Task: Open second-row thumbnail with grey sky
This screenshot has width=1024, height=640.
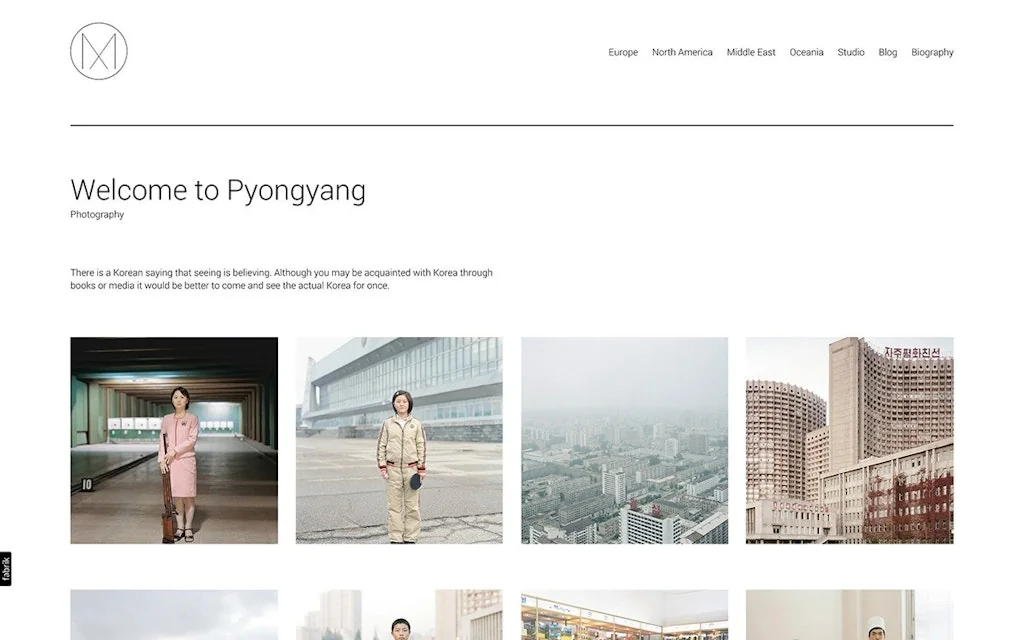Action: 174,615
